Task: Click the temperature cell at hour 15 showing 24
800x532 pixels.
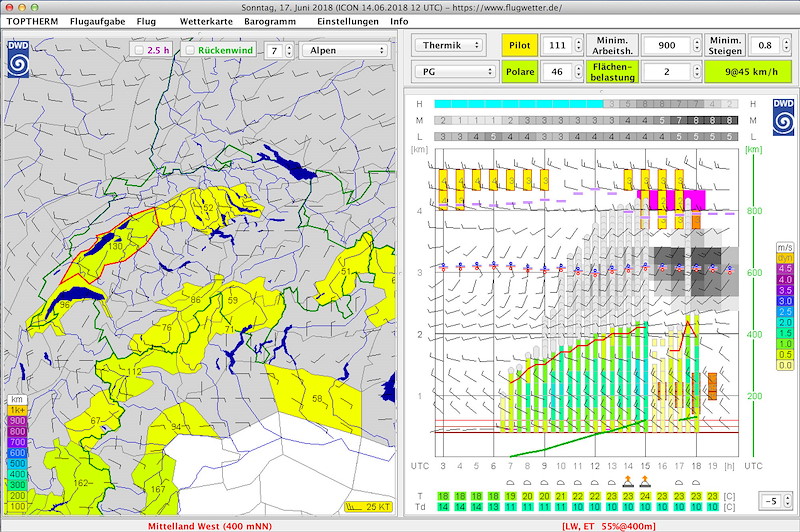Action: pyautogui.click(x=645, y=496)
